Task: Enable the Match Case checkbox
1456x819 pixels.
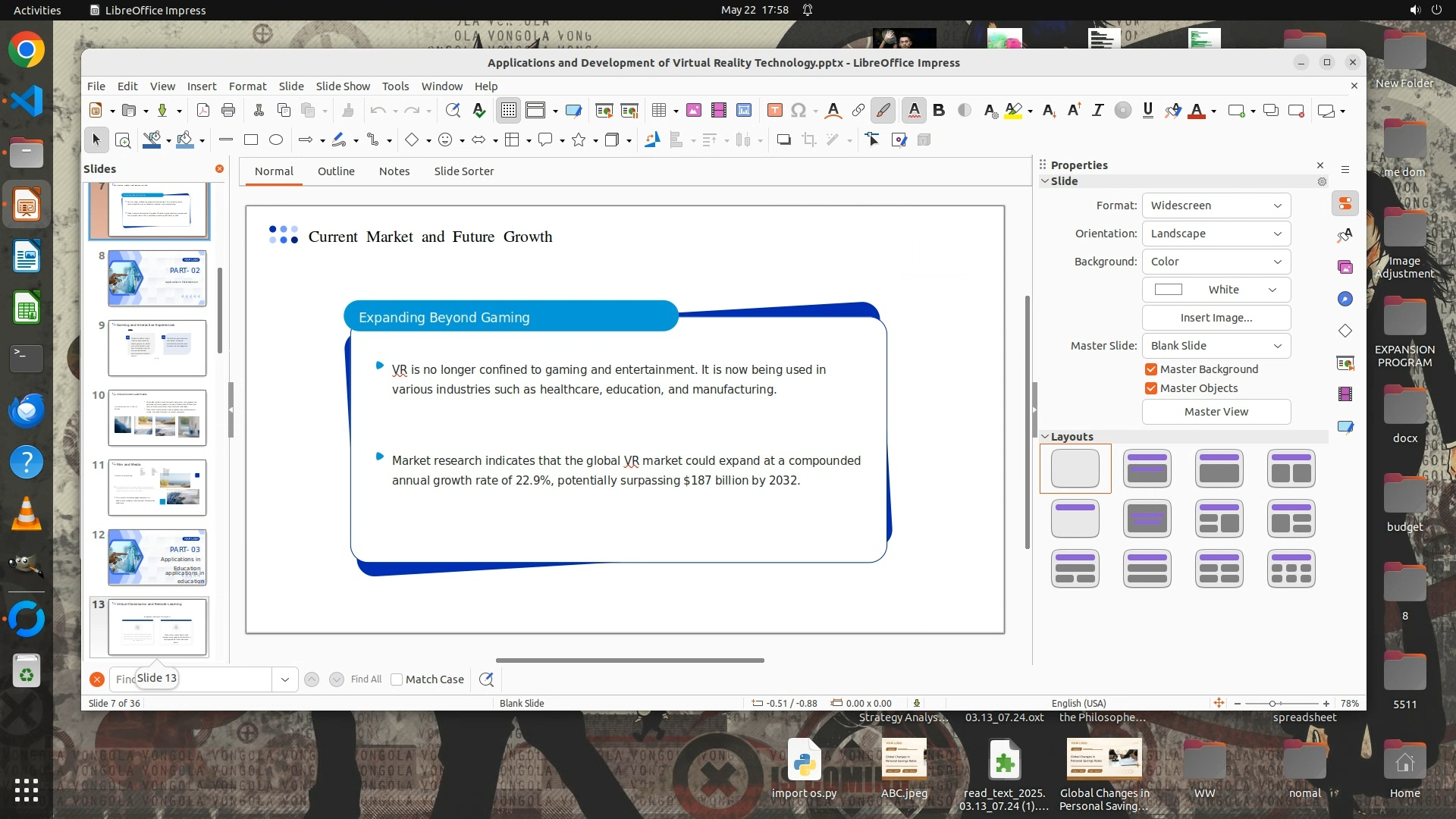Action: pos(397,679)
